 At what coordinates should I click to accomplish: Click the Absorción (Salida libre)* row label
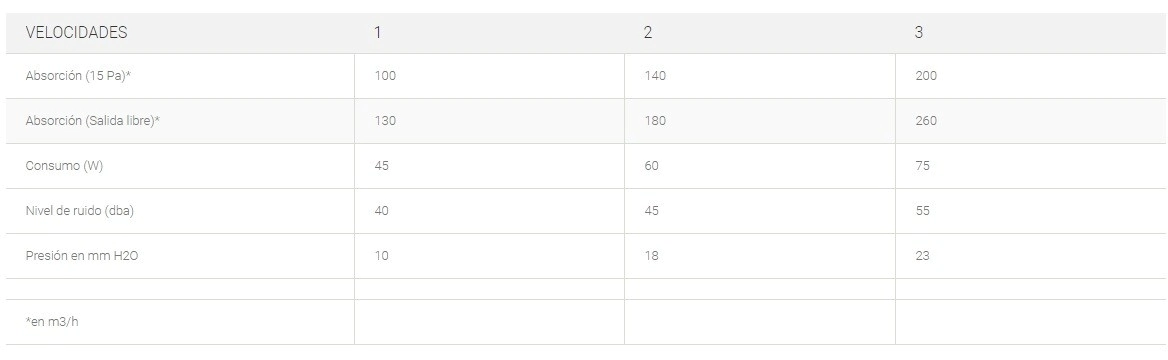92,121
